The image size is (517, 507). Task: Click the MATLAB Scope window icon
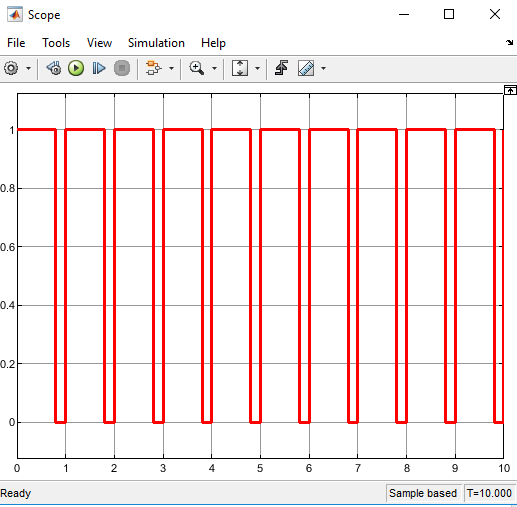tap(15, 15)
